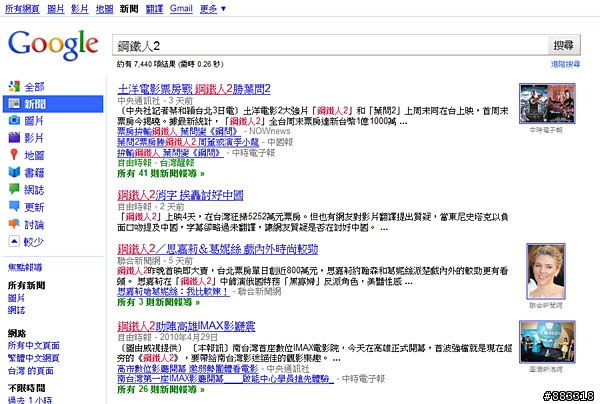The height and width of the screenshot is (404, 600).
Task: Select 繁體中文網頁 filter
Action: 34,358
